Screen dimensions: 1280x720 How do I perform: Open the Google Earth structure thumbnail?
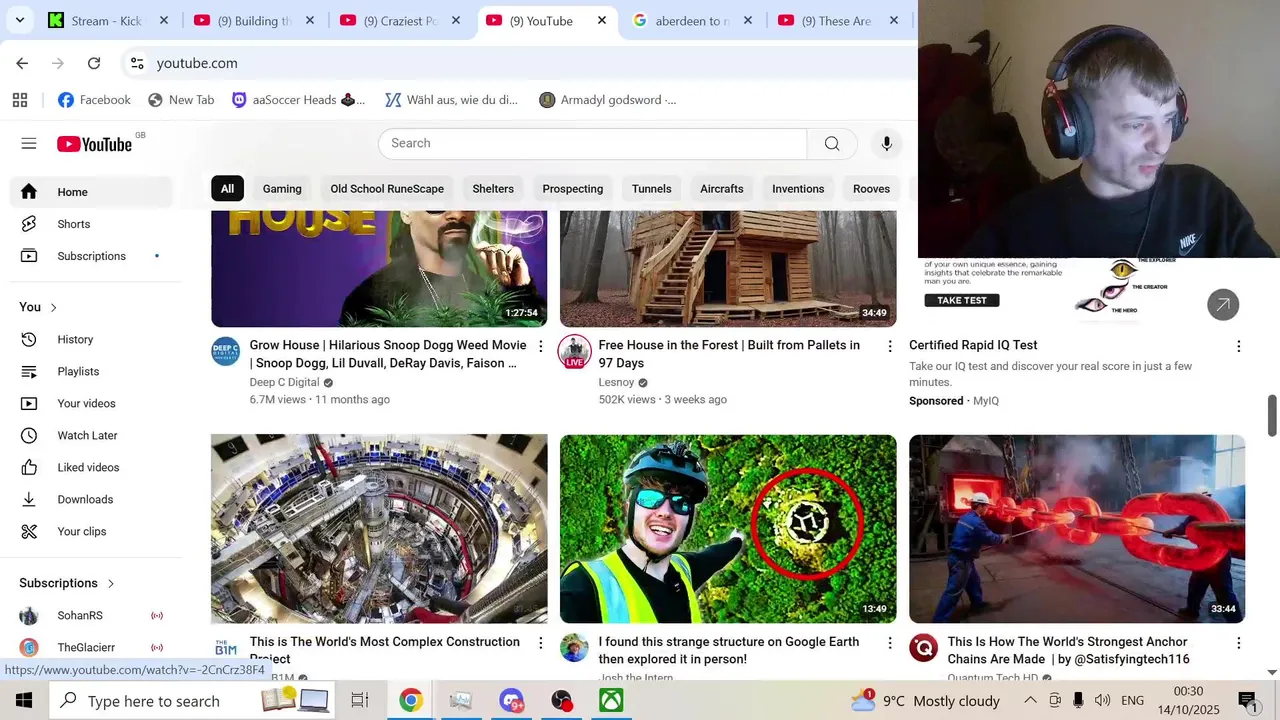point(728,528)
